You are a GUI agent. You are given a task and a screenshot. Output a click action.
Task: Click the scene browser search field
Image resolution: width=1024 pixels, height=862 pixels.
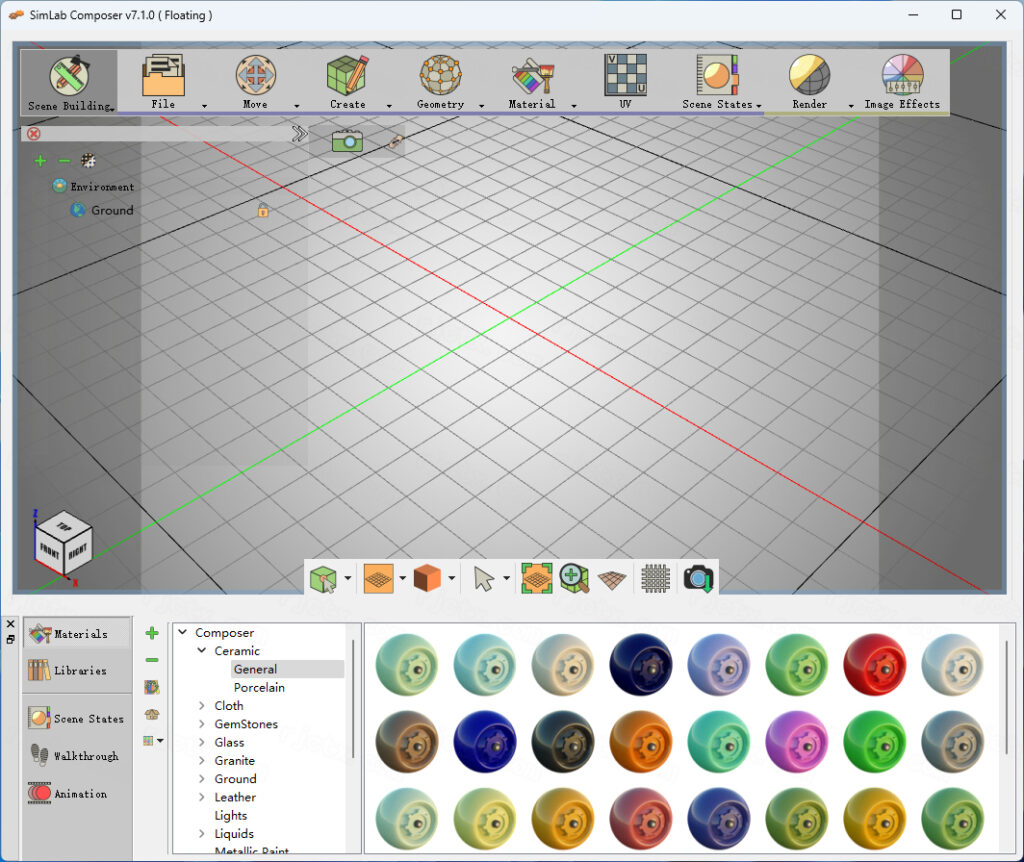coord(163,134)
